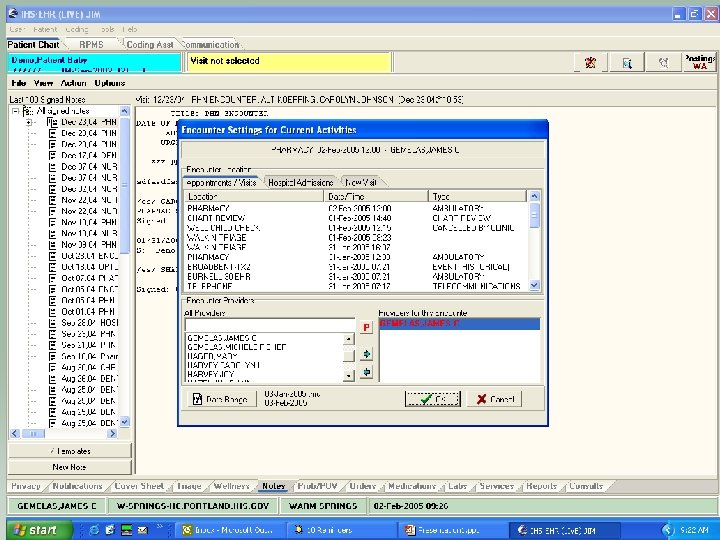The height and width of the screenshot is (540, 720).
Task: Click the All Providers search field
Action: coord(270,325)
